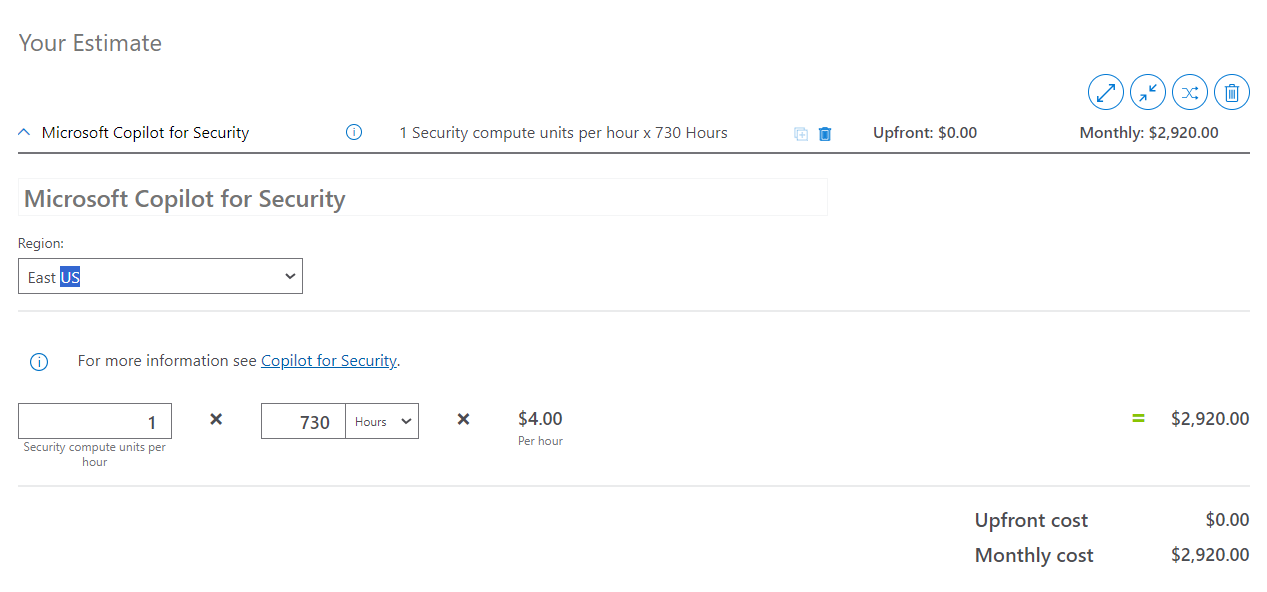1267x592 pixels.
Task: Open the Copilot for Security link
Action: (x=328, y=361)
